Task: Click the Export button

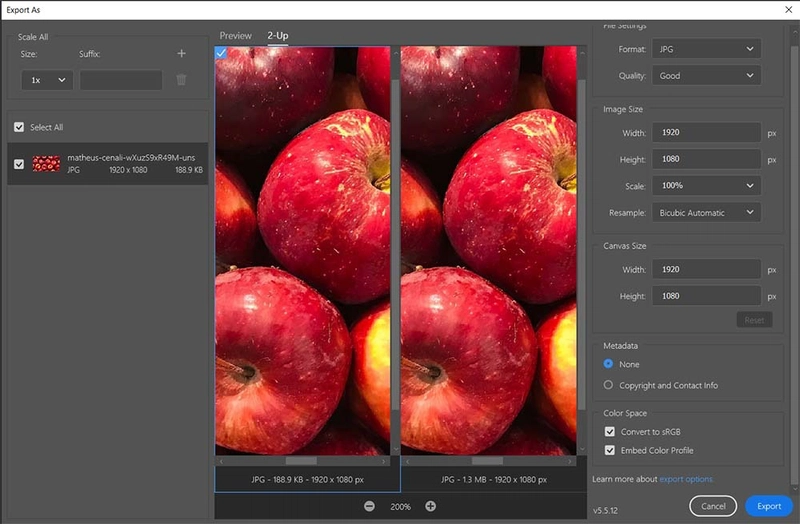Action: coord(769,506)
